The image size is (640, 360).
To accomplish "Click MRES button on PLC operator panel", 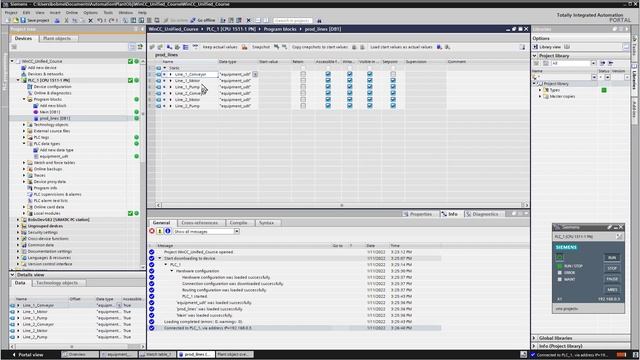I will tap(612, 290).
